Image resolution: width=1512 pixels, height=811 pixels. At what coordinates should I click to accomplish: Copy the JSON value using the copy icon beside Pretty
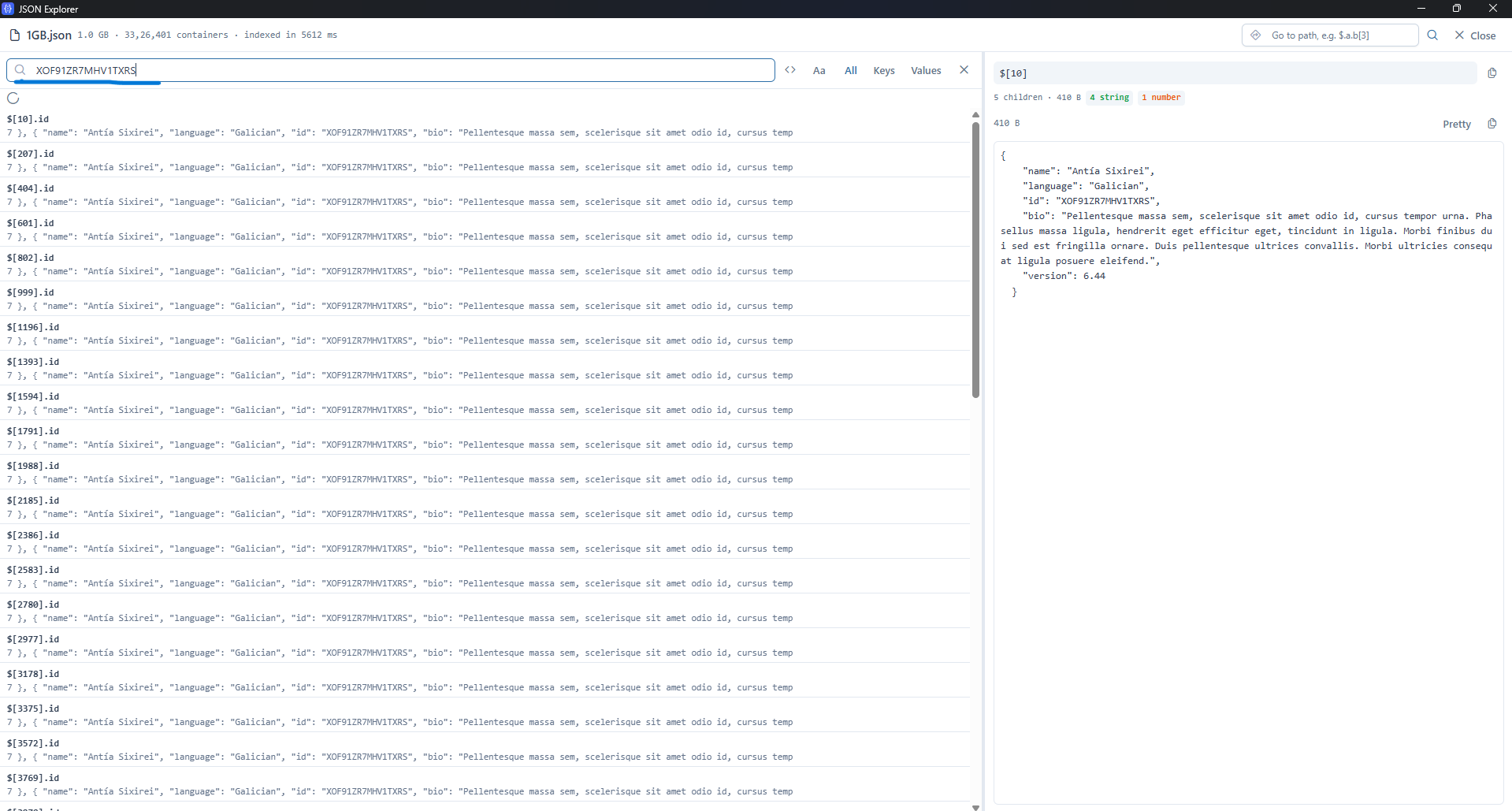[1492, 124]
